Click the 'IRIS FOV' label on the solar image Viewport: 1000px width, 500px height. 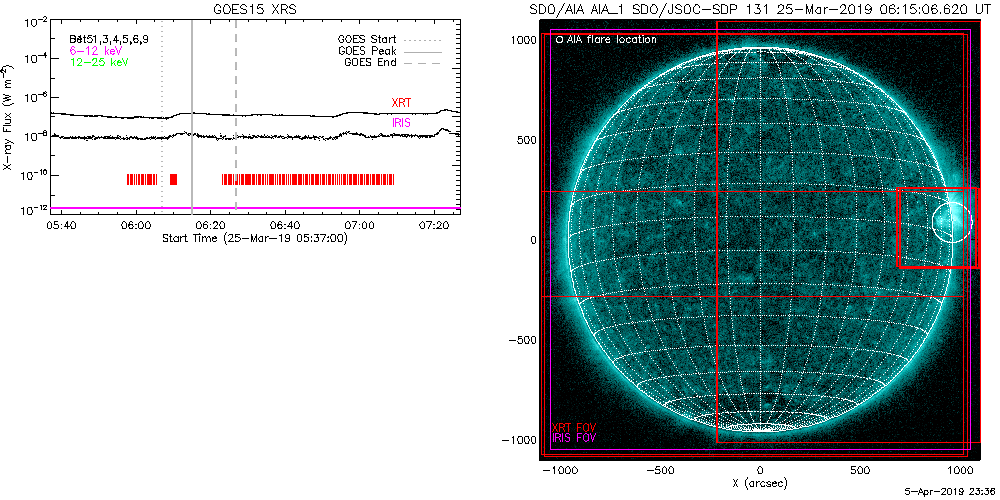click(x=575, y=438)
